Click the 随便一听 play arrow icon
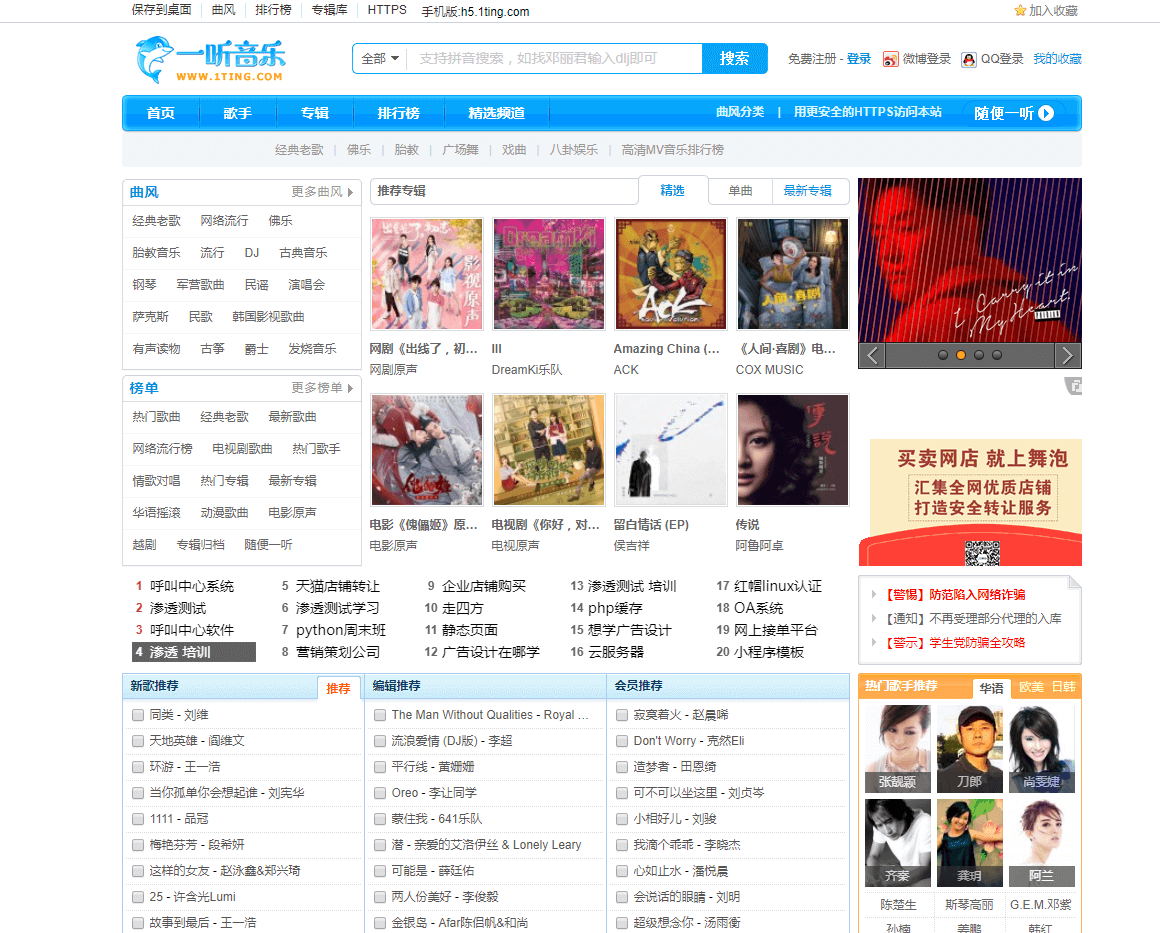Image resolution: width=1160 pixels, height=933 pixels. (x=1046, y=113)
